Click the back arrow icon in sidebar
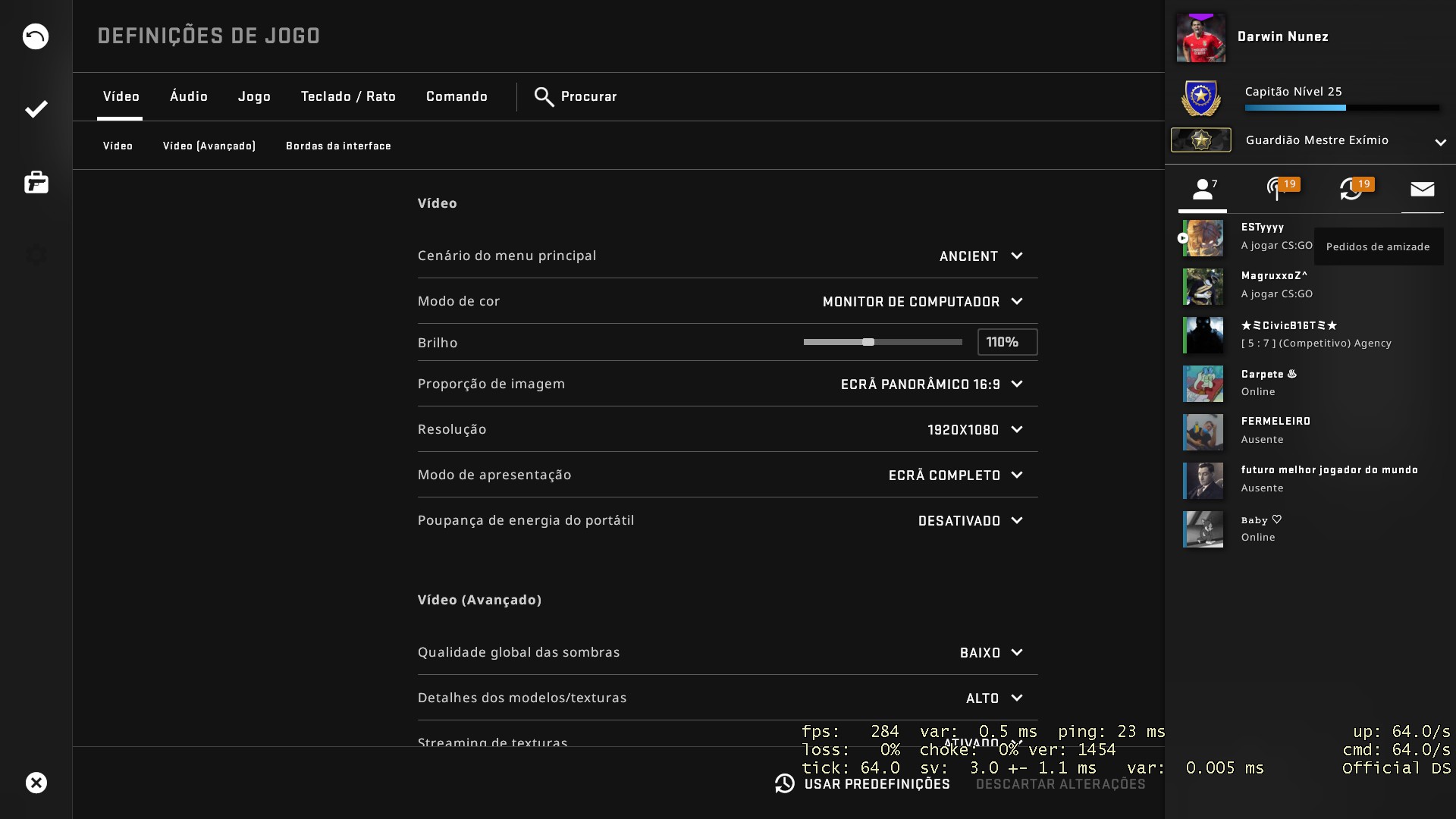This screenshot has width=1456, height=819. point(36,36)
